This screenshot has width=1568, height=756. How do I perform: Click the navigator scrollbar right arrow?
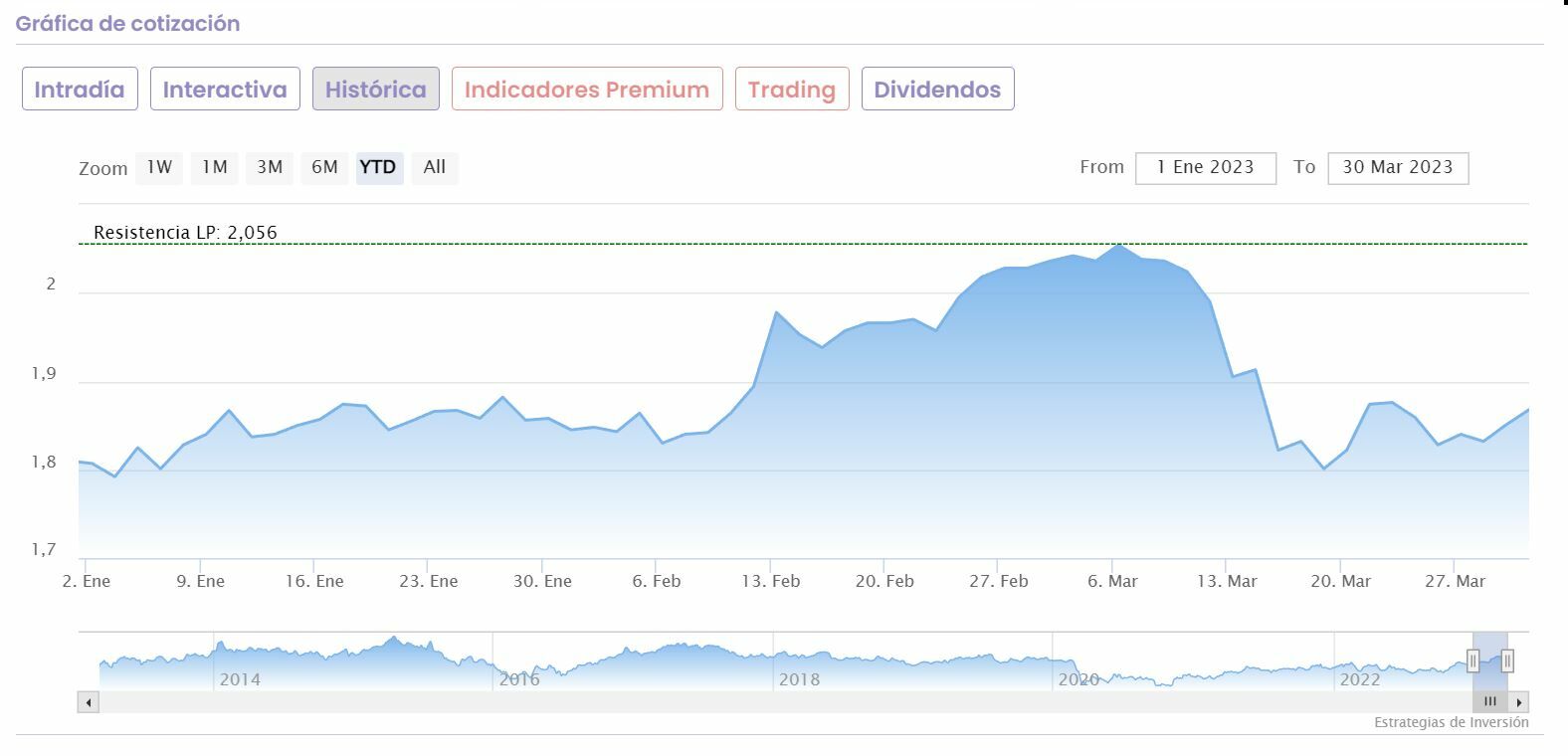[1520, 702]
